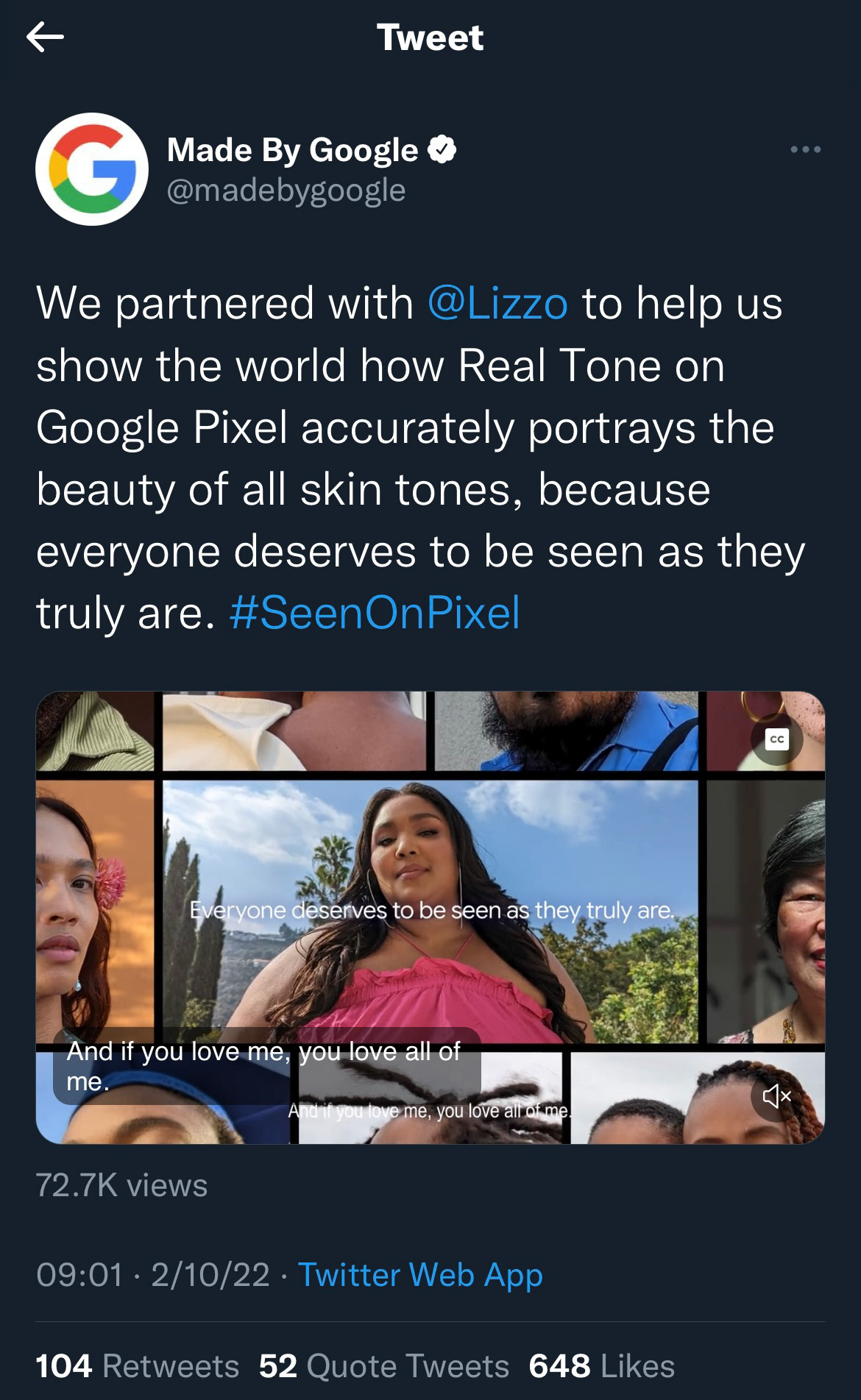Open the three-dot more options menu
The image size is (861, 1400).
click(x=805, y=149)
